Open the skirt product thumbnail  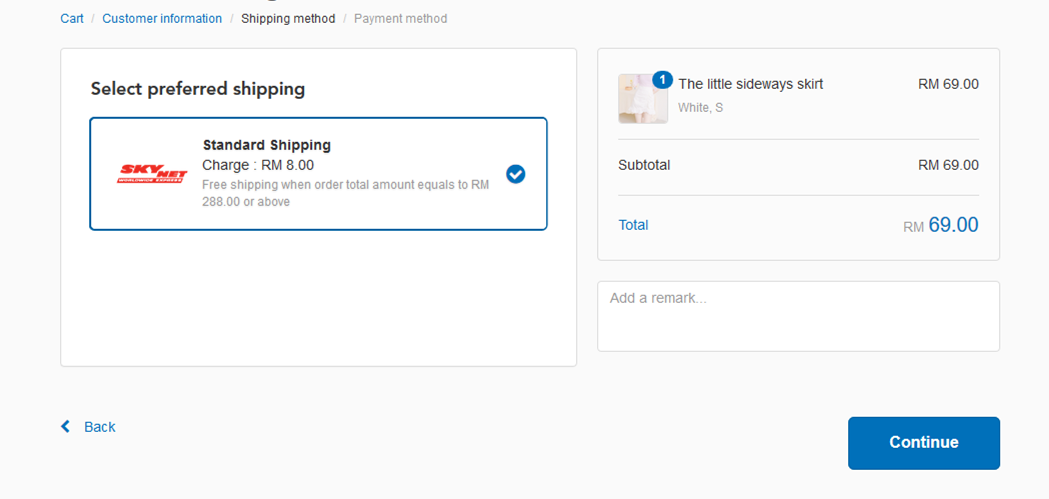(641, 100)
